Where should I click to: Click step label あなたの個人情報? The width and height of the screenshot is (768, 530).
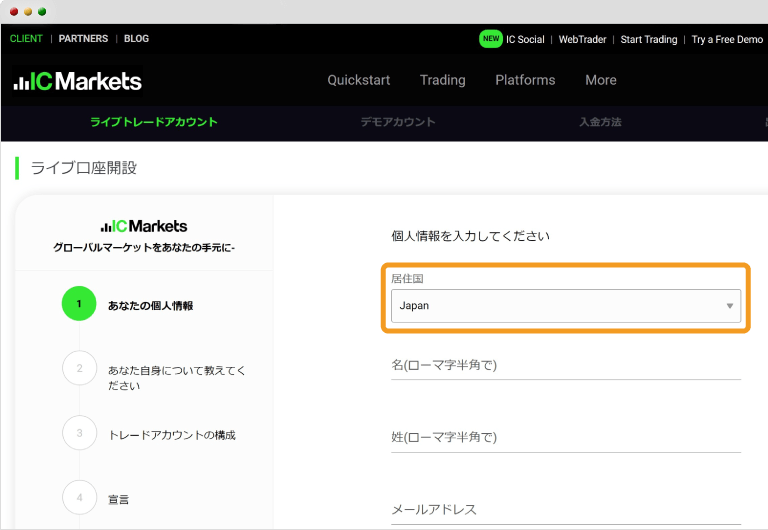tap(150, 306)
